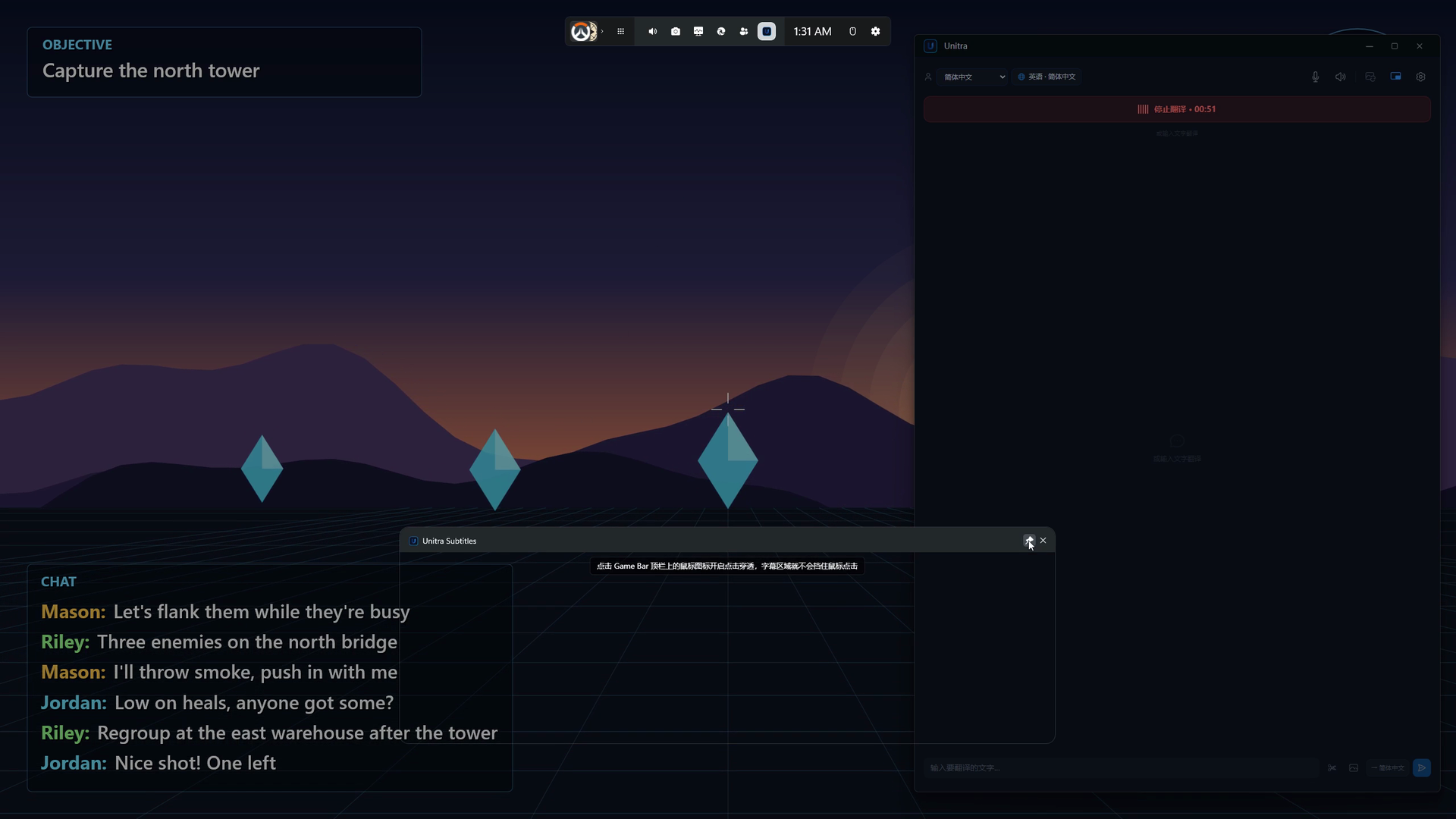Click the 1:31 AM clock in Game Bar

pos(812,32)
